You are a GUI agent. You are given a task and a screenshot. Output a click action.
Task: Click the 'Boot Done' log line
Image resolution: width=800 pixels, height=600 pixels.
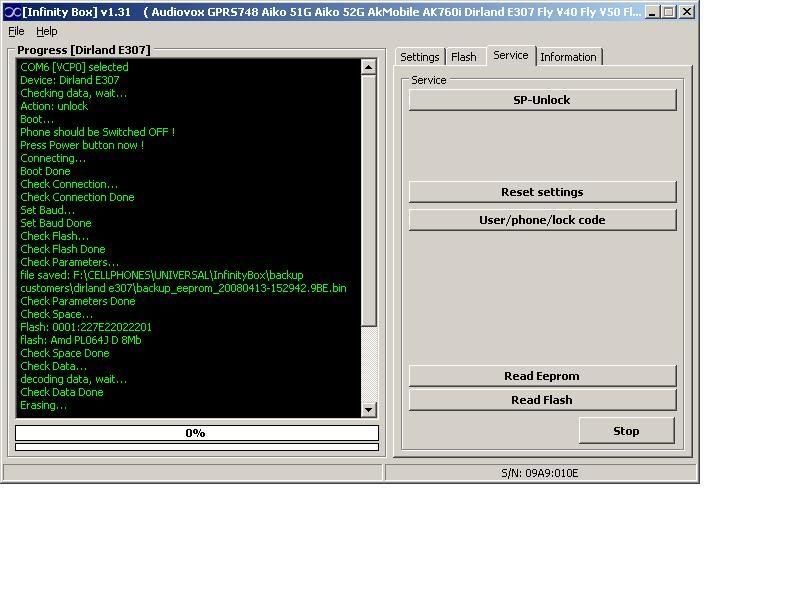pos(45,171)
